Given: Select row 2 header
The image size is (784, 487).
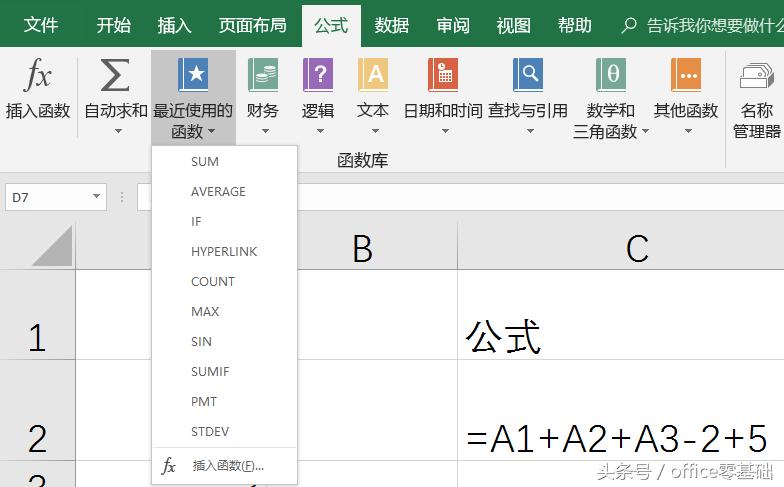Looking at the screenshot, I should pyautogui.click(x=38, y=410).
